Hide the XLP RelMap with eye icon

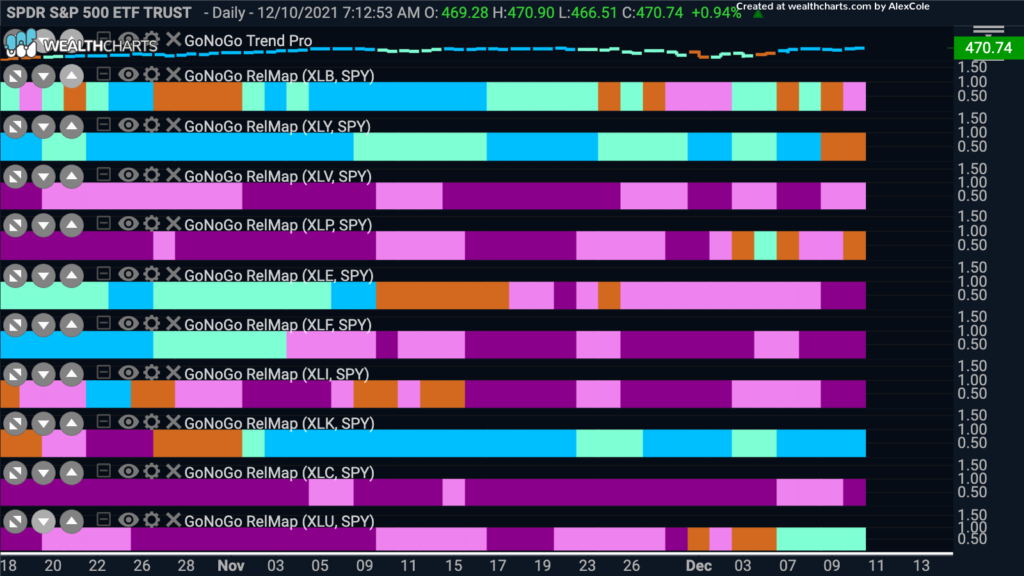[x=128, y=223]
